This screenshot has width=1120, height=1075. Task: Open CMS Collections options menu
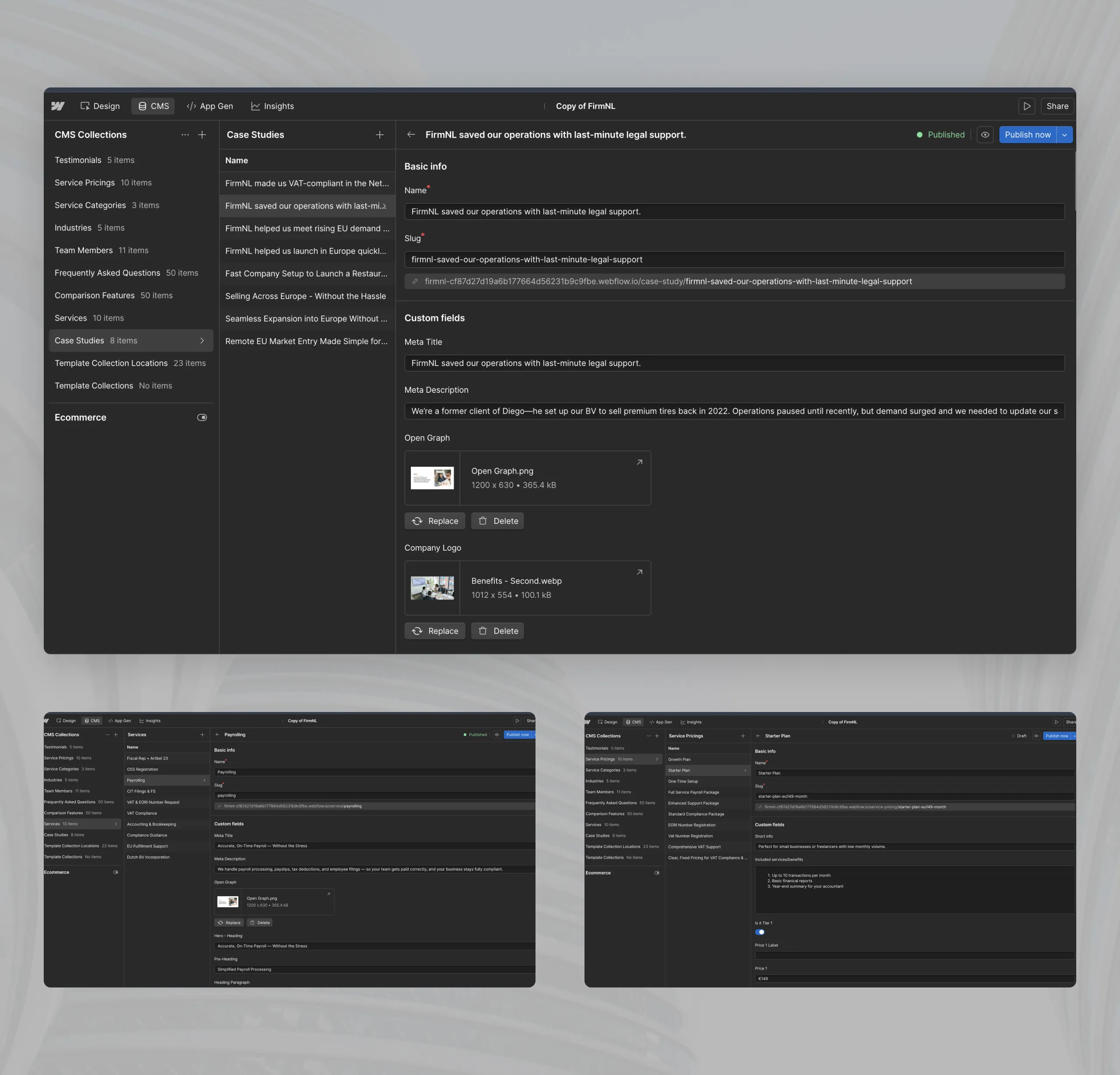pos(185,134)
